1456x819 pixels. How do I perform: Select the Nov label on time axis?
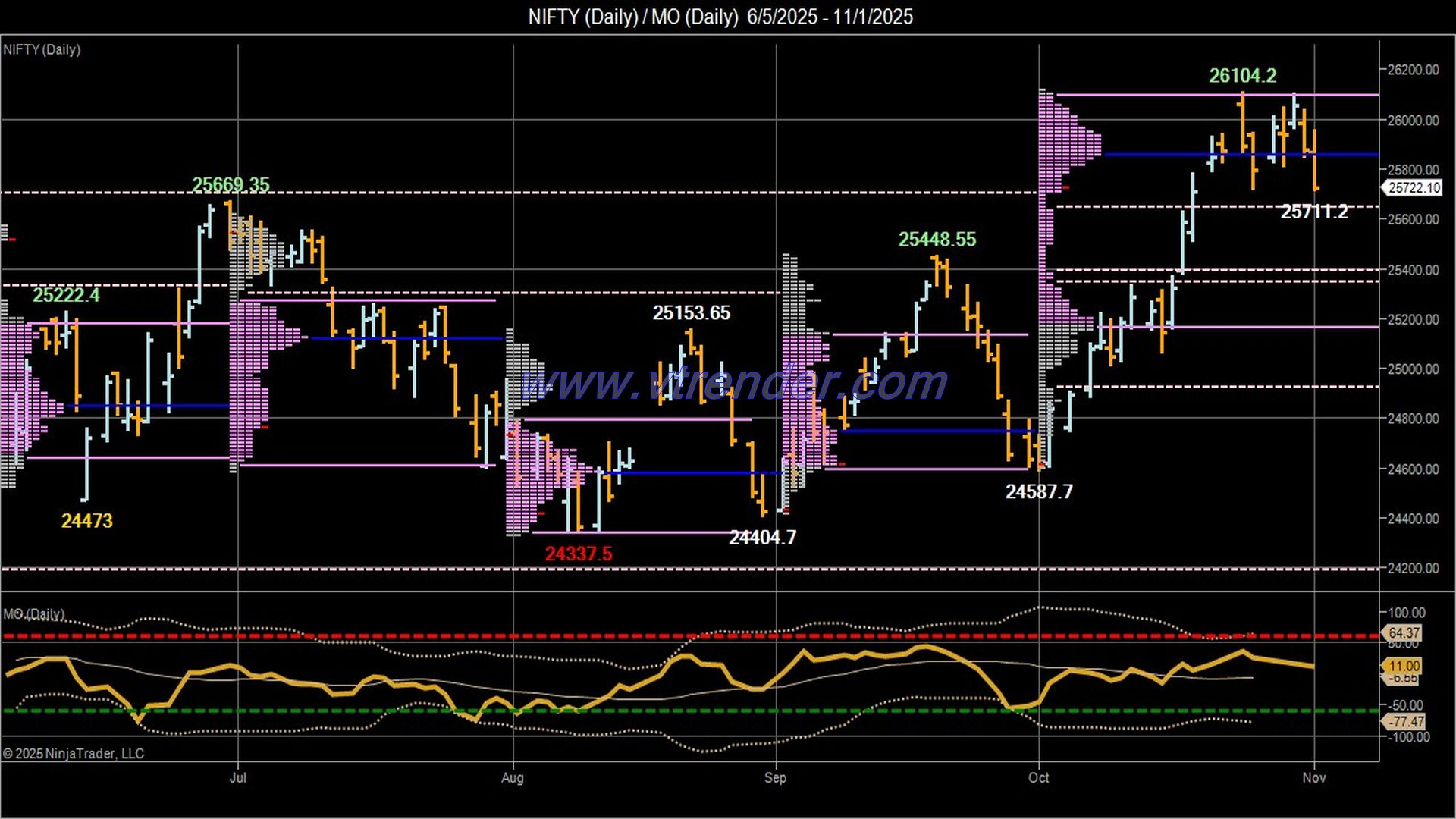[x=1315, y=778]
